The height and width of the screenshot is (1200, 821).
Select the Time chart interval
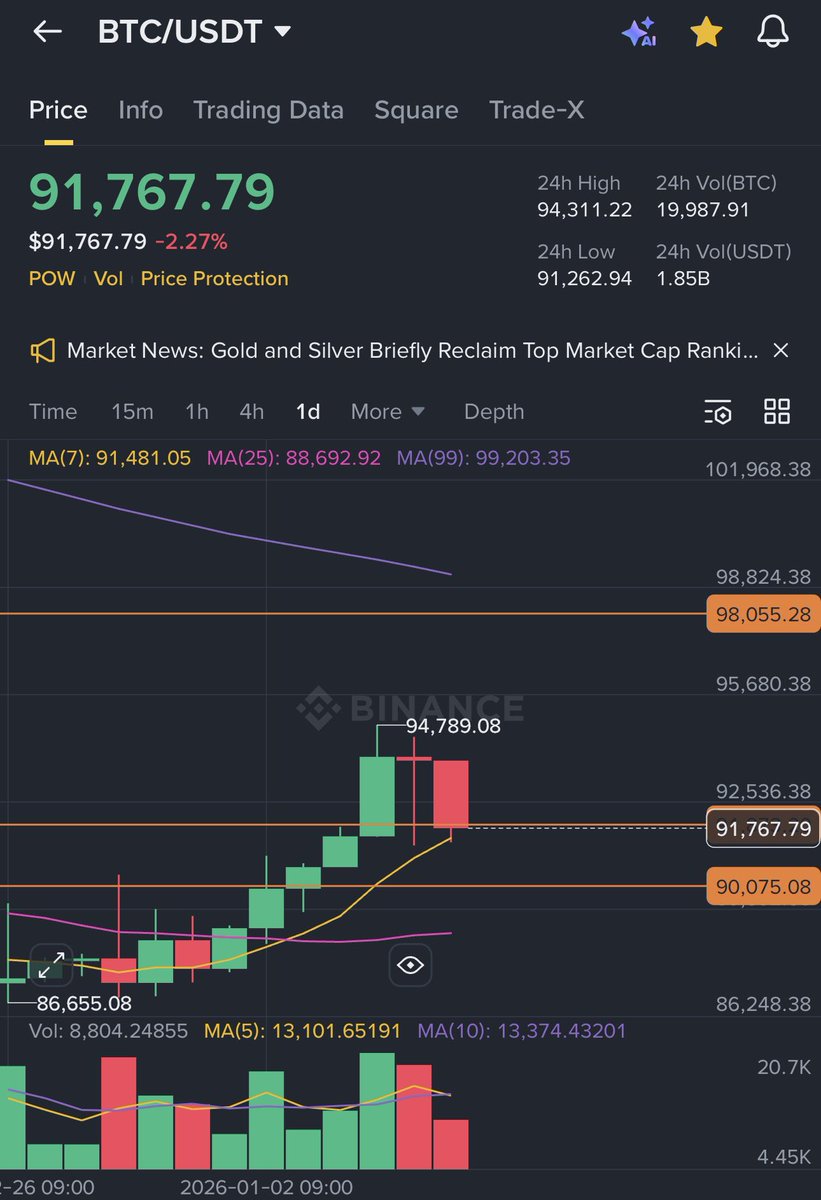[x=53, y=412]
